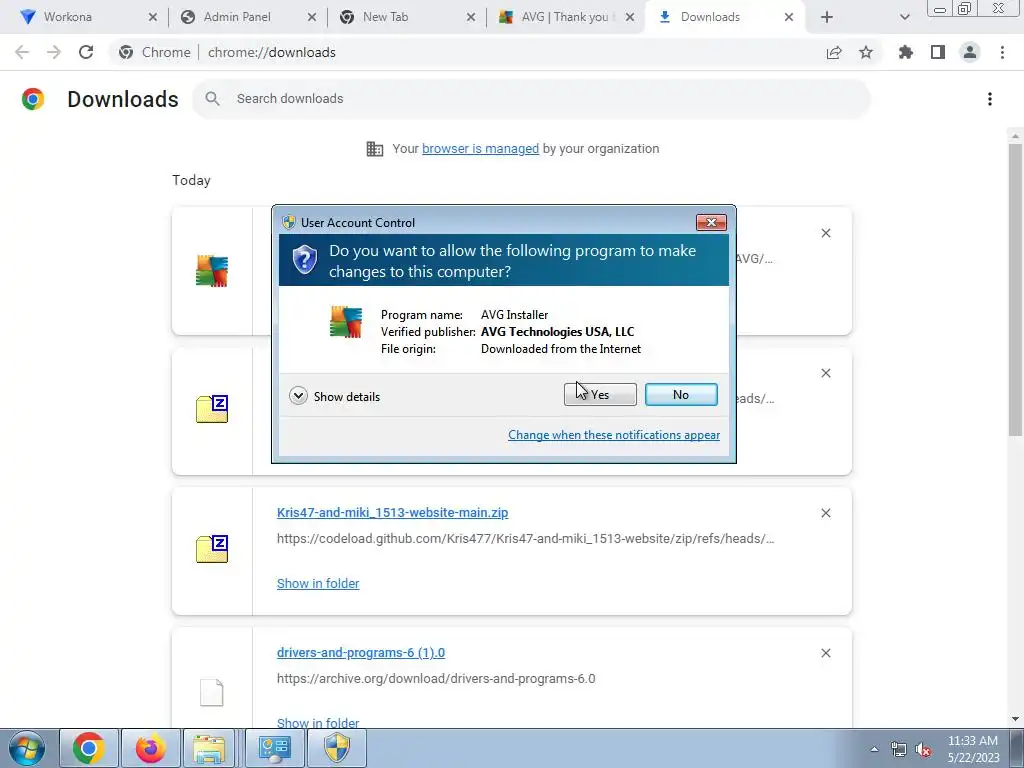
Task: Remove the second download entry from the list
Action: click(x=825, y=373)
